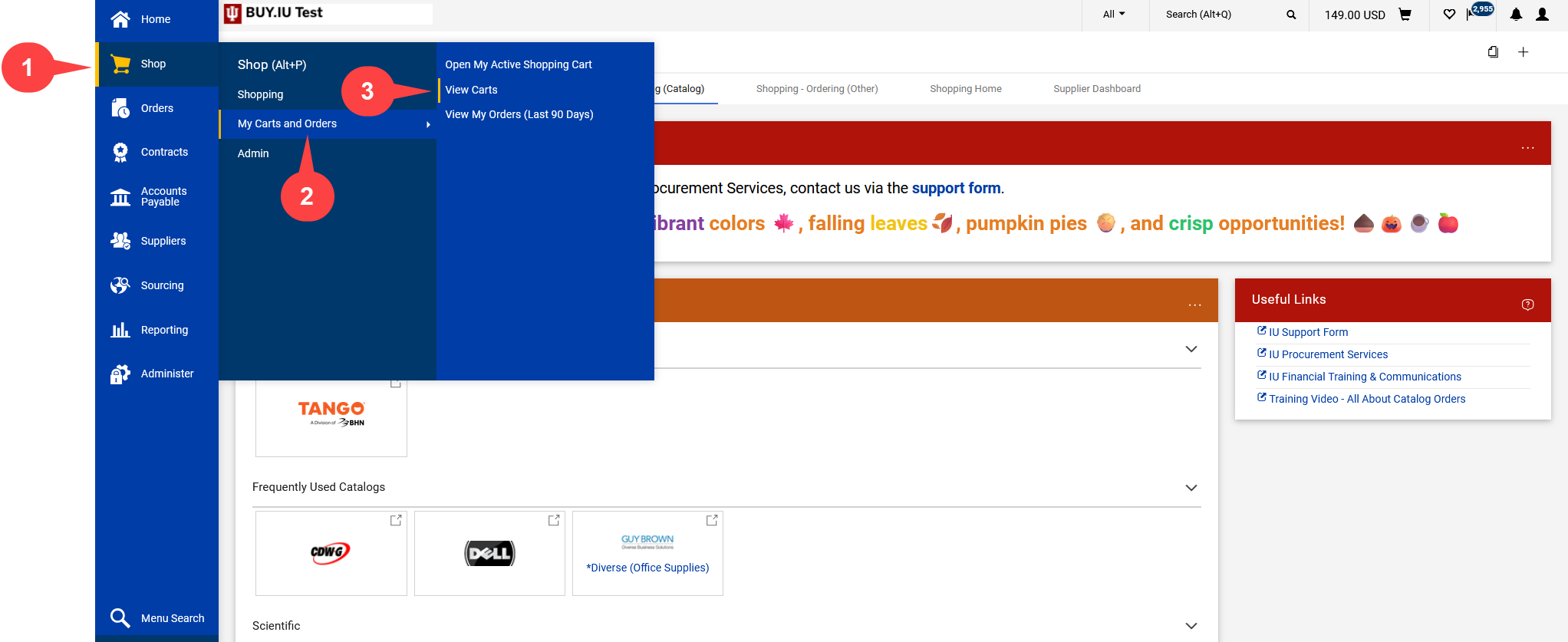
Task: Select the Accounts Payable bank icon
Action: 120,197
